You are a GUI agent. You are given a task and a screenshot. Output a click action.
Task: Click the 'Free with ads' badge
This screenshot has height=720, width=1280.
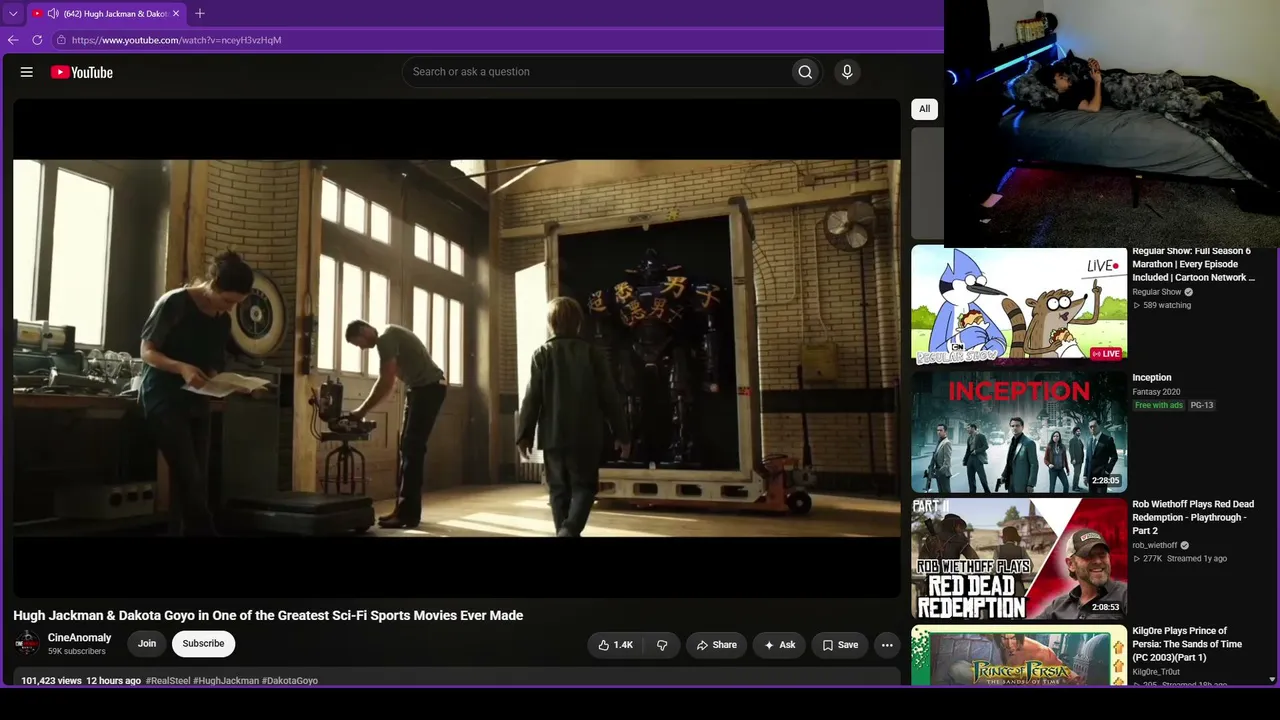point(1159,405)
